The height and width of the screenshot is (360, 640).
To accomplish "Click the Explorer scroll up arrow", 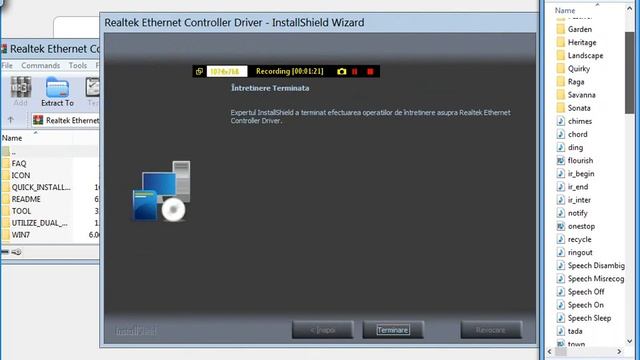I will [x=629, y=9].
